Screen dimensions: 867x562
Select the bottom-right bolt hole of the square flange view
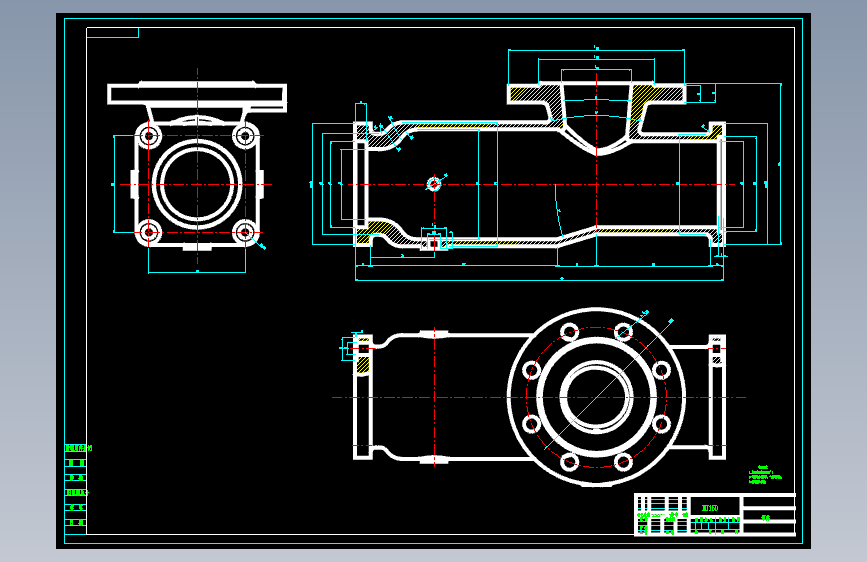click(x=245, y=232)
